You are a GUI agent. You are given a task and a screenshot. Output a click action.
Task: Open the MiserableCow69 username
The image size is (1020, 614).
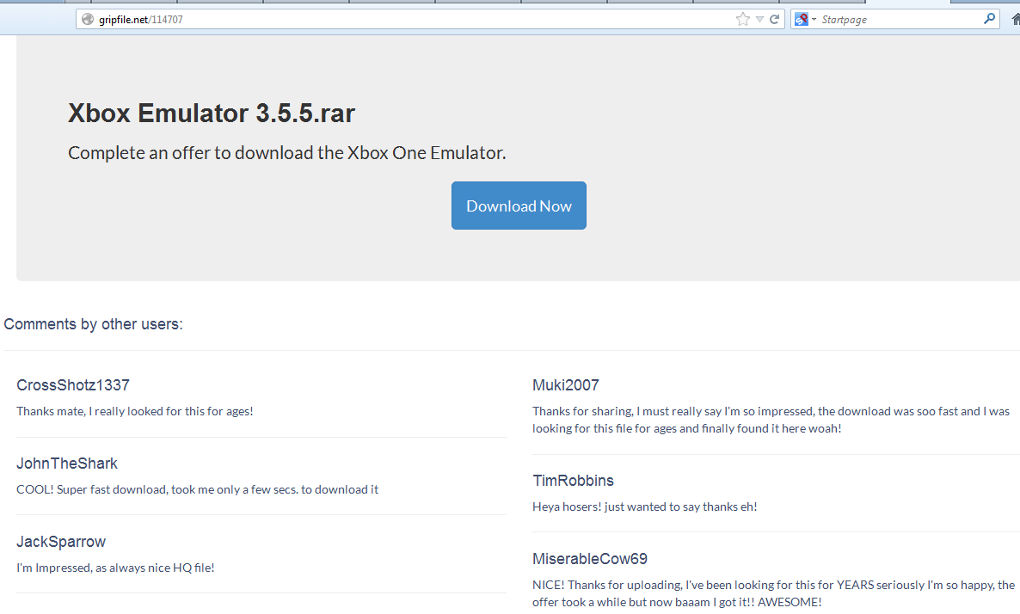click(590, 559)
